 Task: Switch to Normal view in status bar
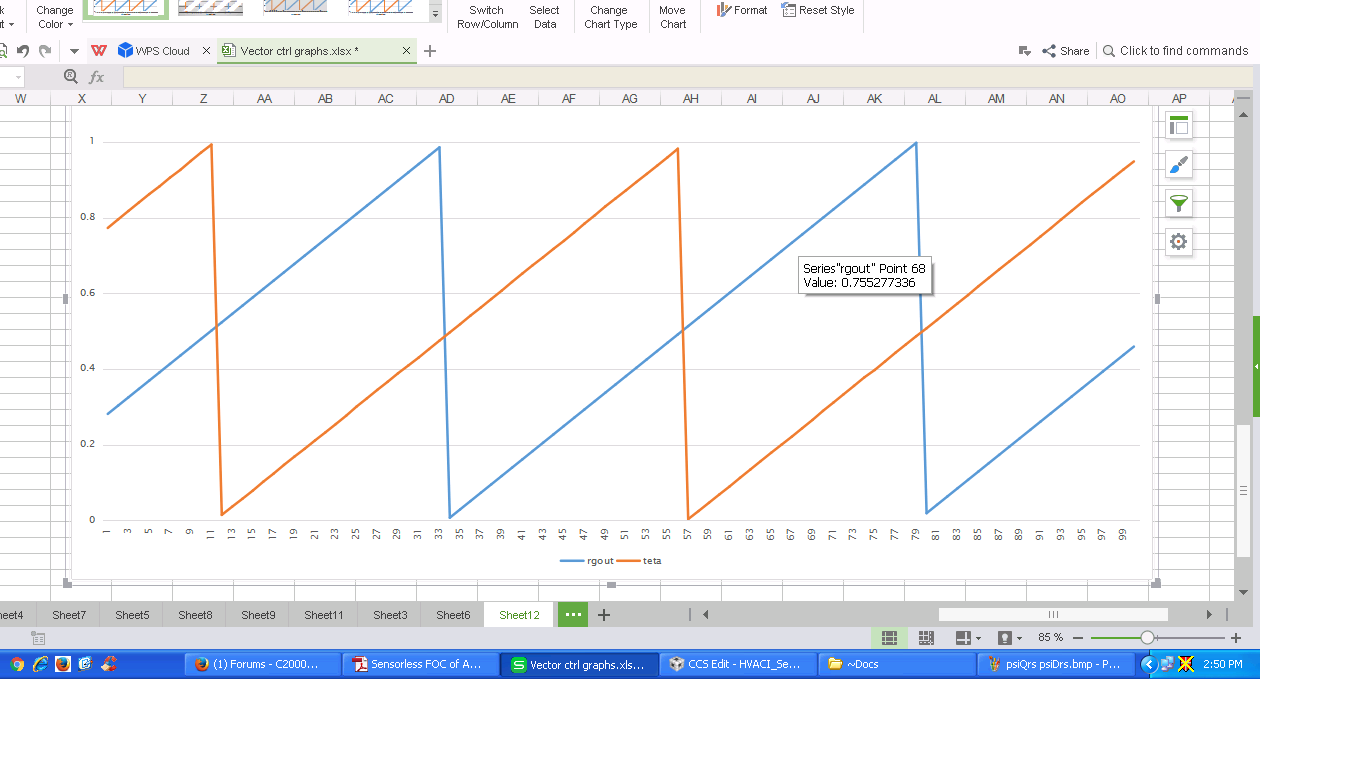click(889, 638)
